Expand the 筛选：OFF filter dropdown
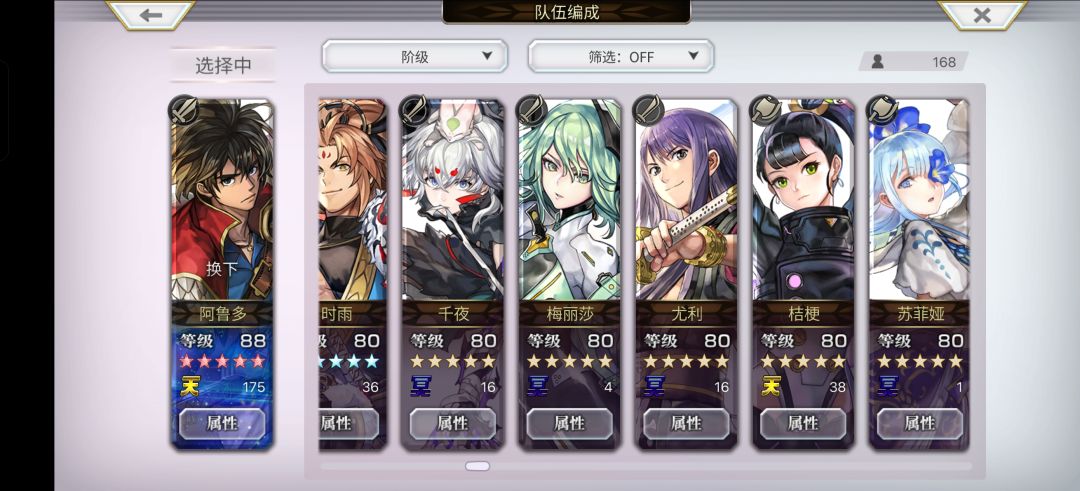Image resolution: width=1080 pixels, height=491 pixels. [x=621, y=56]
